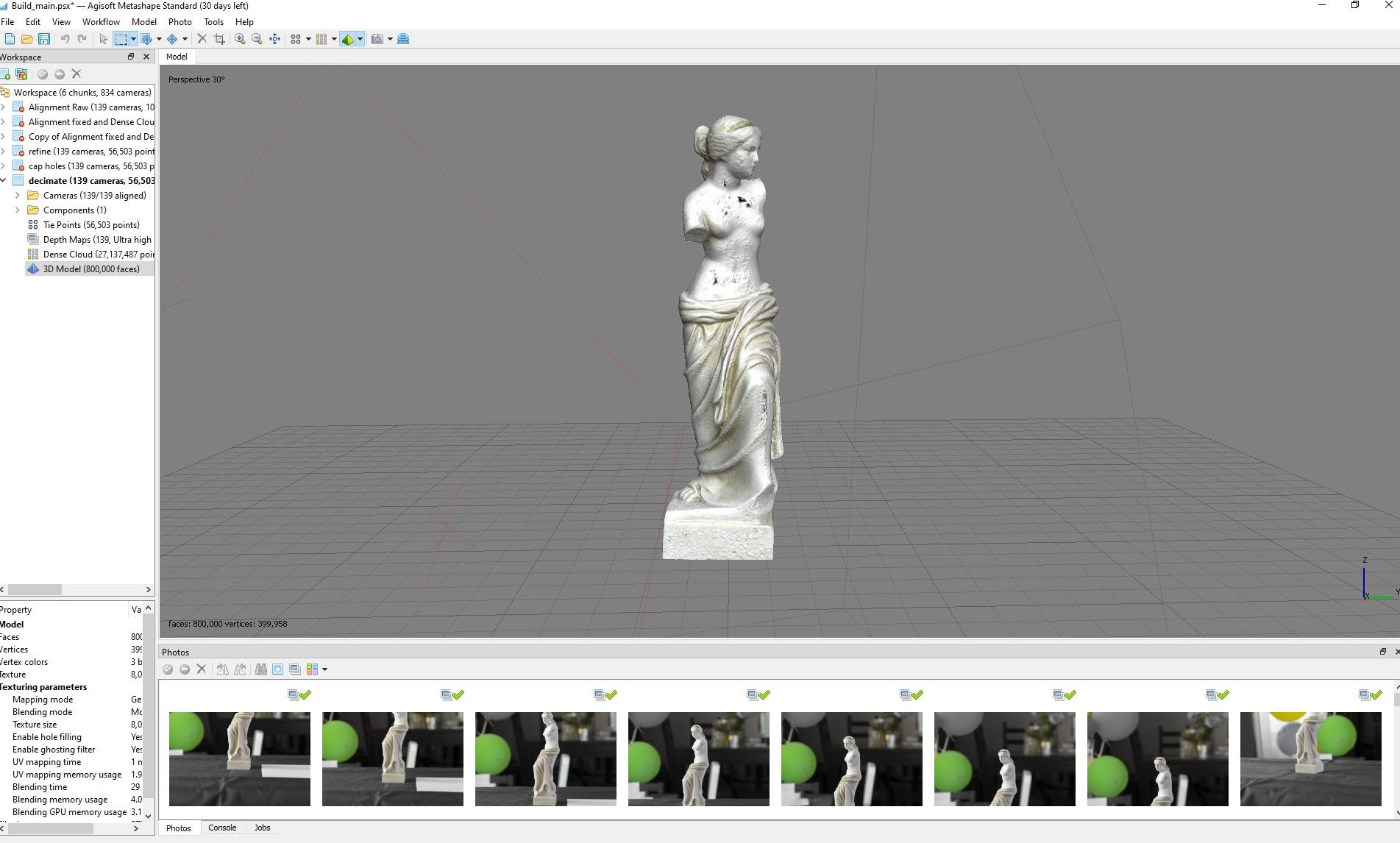Viewport: 1400px width, 843px height.
Task: Open a project using the folder icon
Action: (27, 39)
